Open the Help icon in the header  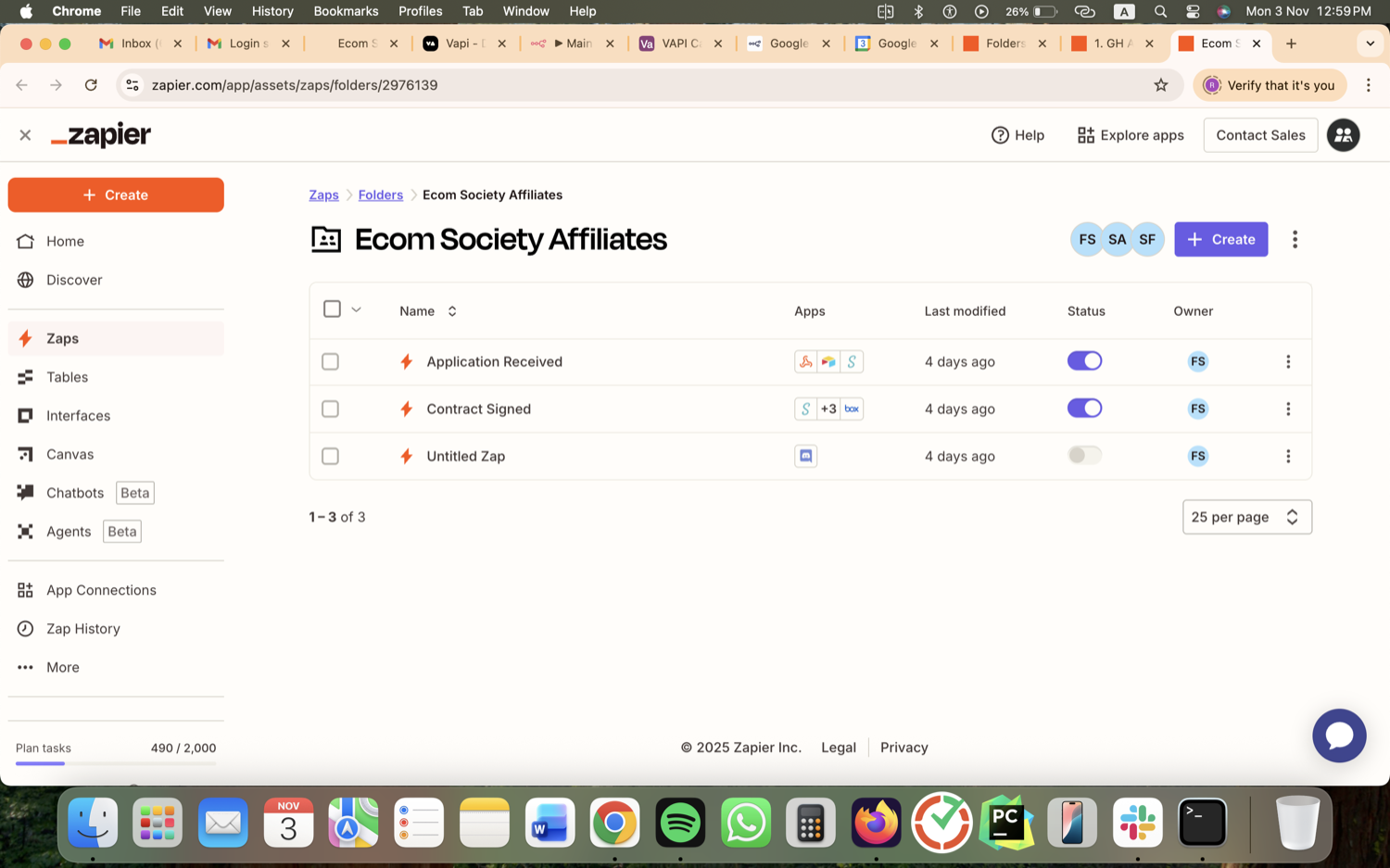coord(1000,135)
